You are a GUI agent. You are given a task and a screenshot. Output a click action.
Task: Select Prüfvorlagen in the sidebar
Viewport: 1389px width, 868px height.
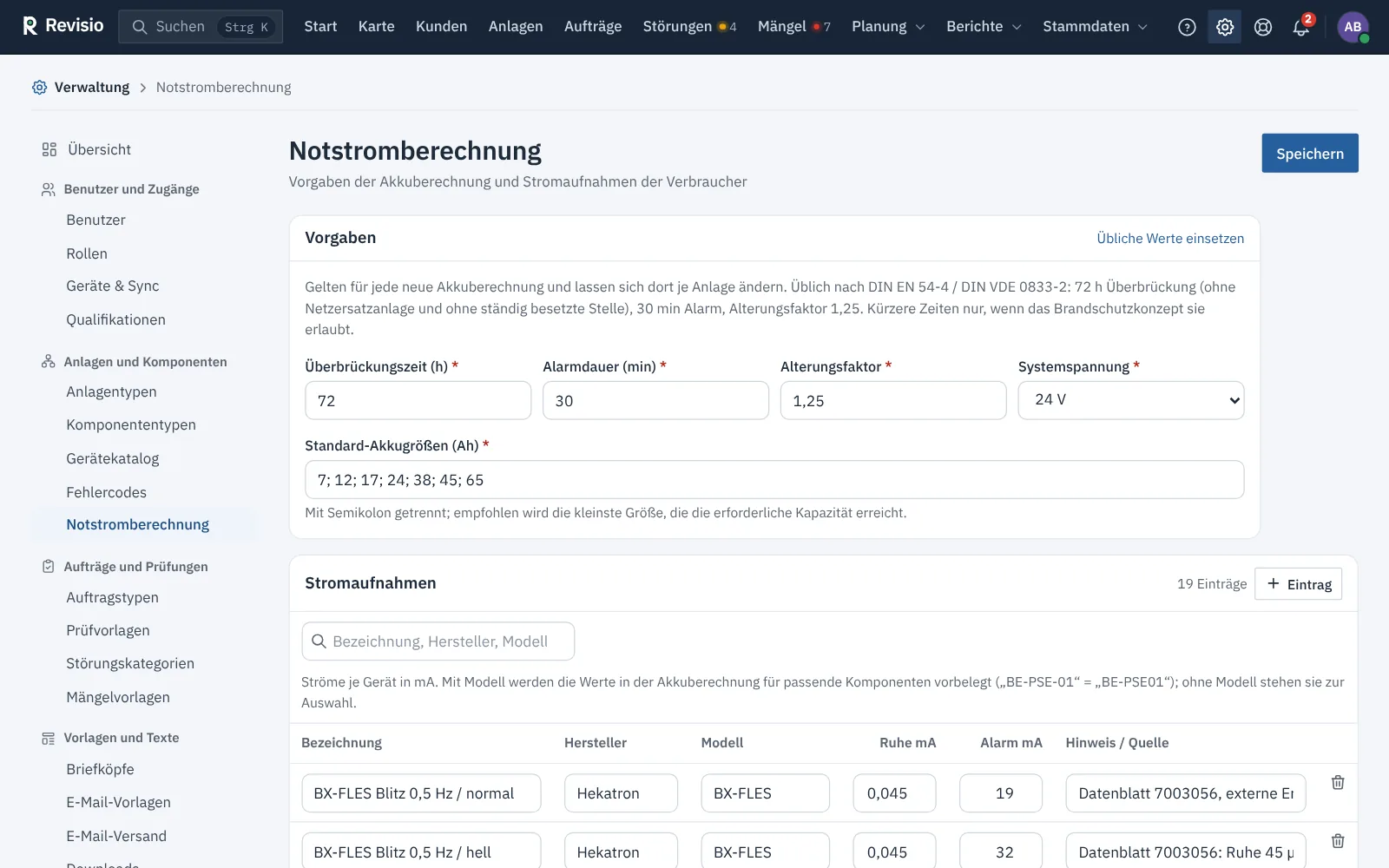click(108, 630)
